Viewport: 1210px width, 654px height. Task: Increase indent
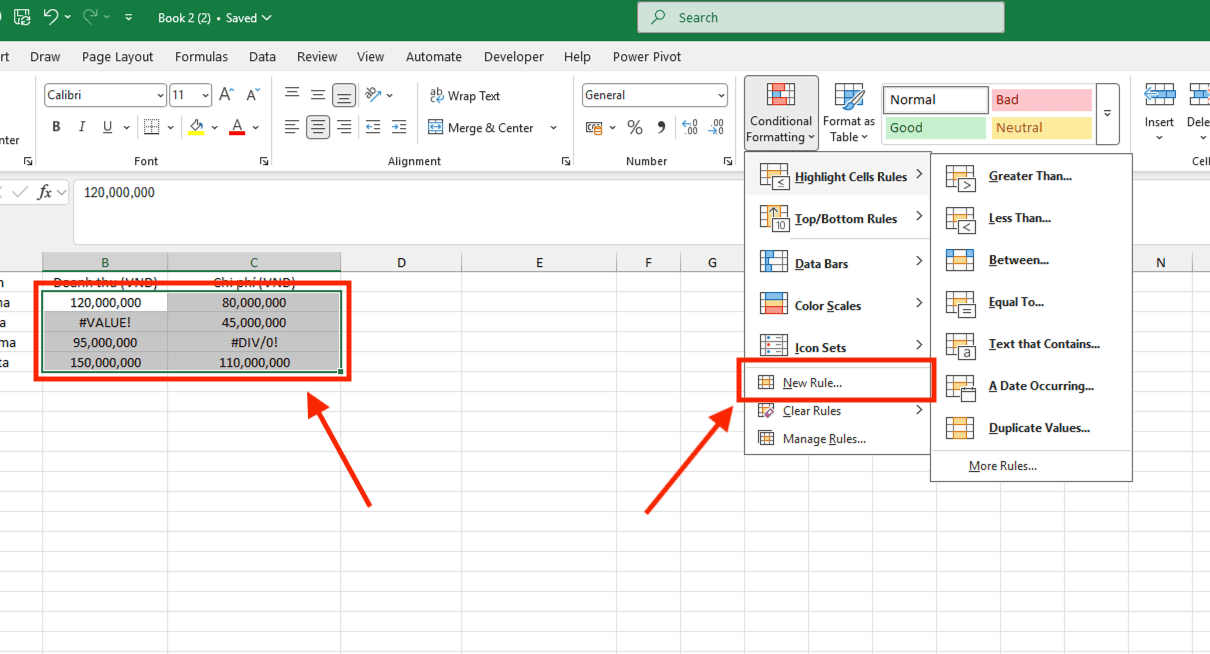[399, 127]
